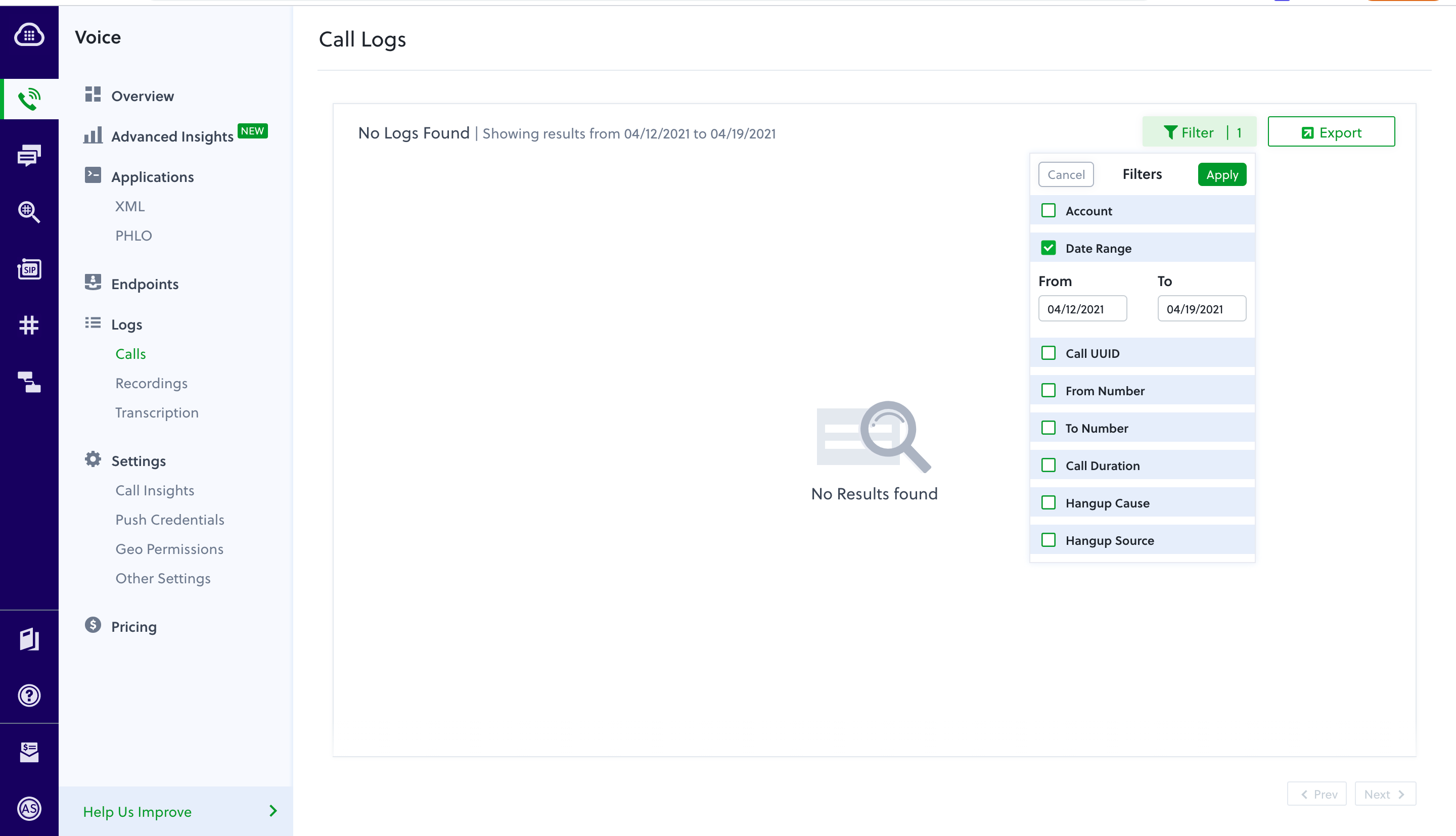
Task: Enable the Hangup Source filter checkbox
Action: coord(1049,540)
